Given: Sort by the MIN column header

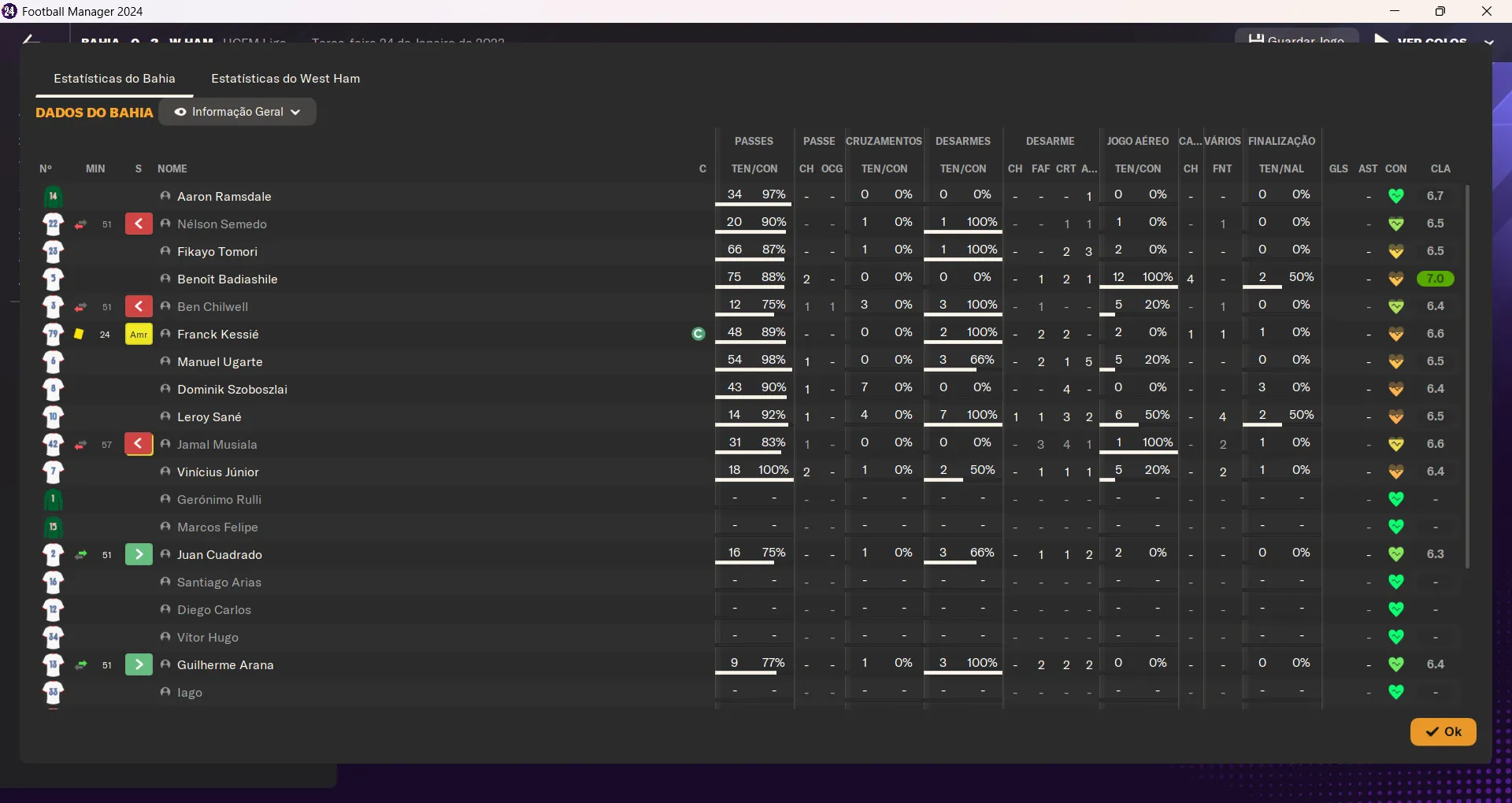Looking at the screenshot, I should tap(95, 168).
